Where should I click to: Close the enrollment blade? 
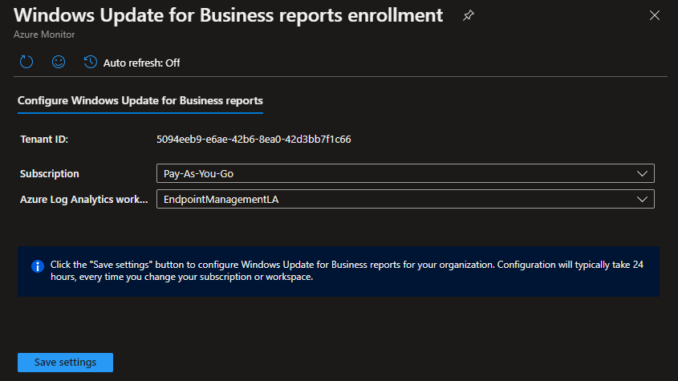(655, 16)
